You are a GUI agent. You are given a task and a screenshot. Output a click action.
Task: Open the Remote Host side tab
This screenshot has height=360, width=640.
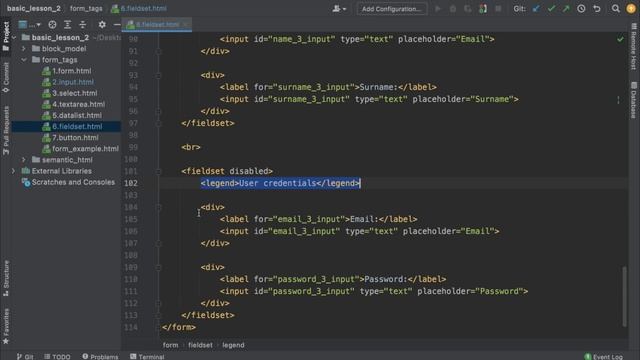pyautogui.click(x=634, y=47)
